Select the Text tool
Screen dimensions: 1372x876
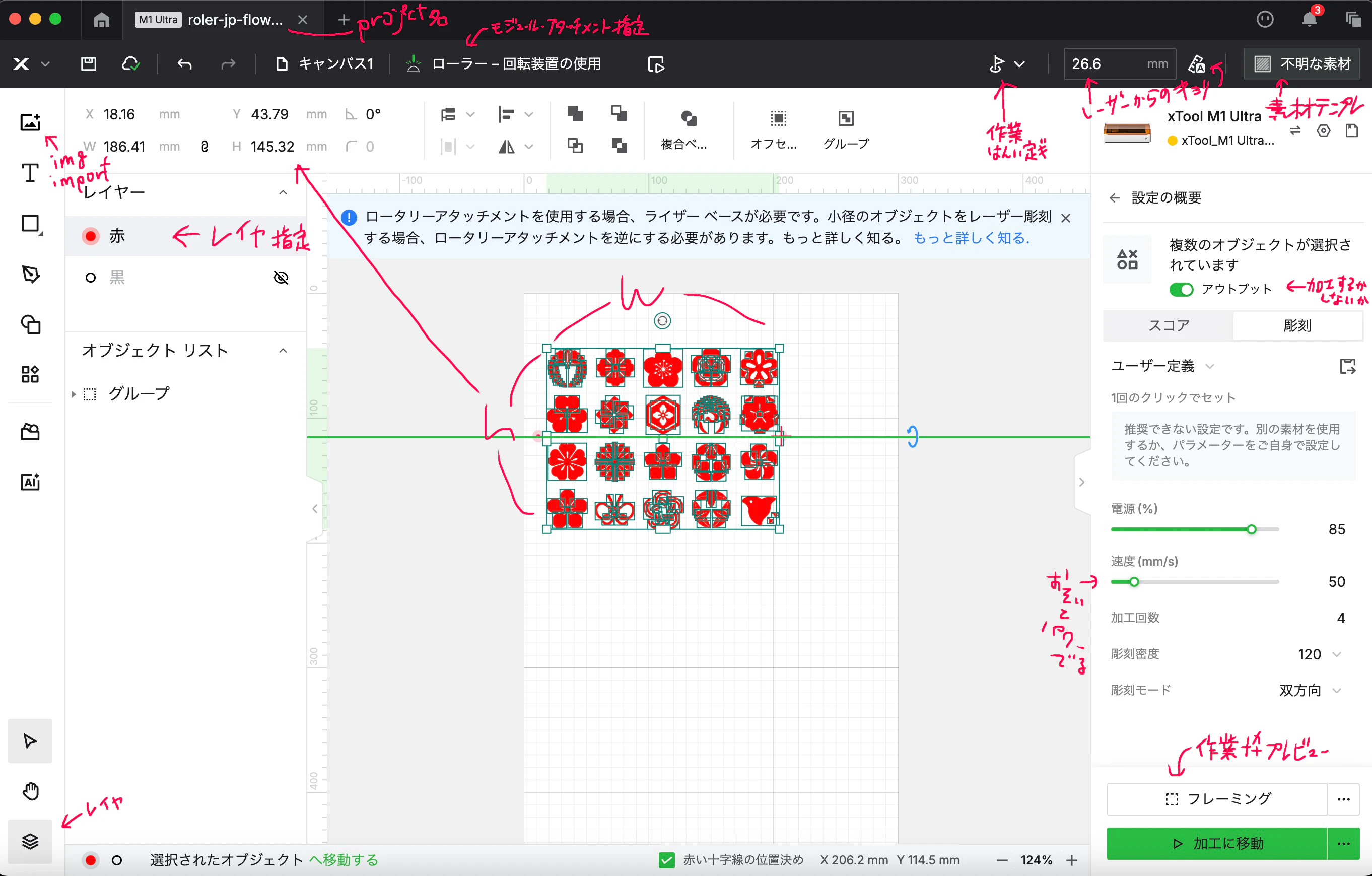(30, 172)
